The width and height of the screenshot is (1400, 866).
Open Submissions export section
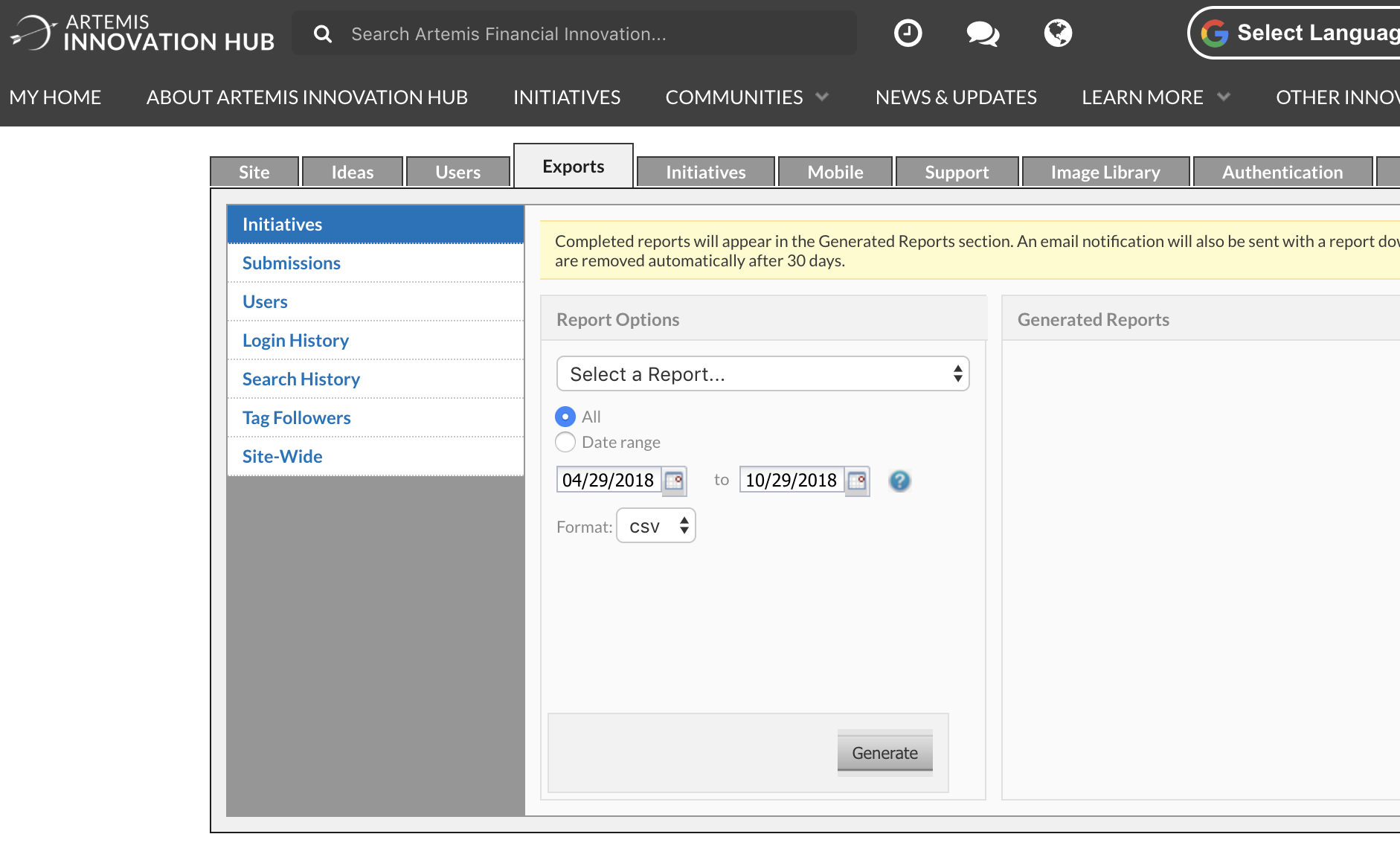(376, 263)
